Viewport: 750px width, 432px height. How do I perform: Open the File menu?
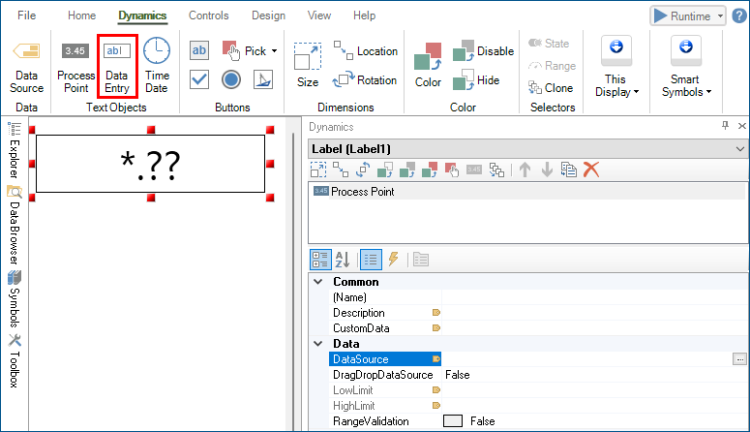point(27,16)
